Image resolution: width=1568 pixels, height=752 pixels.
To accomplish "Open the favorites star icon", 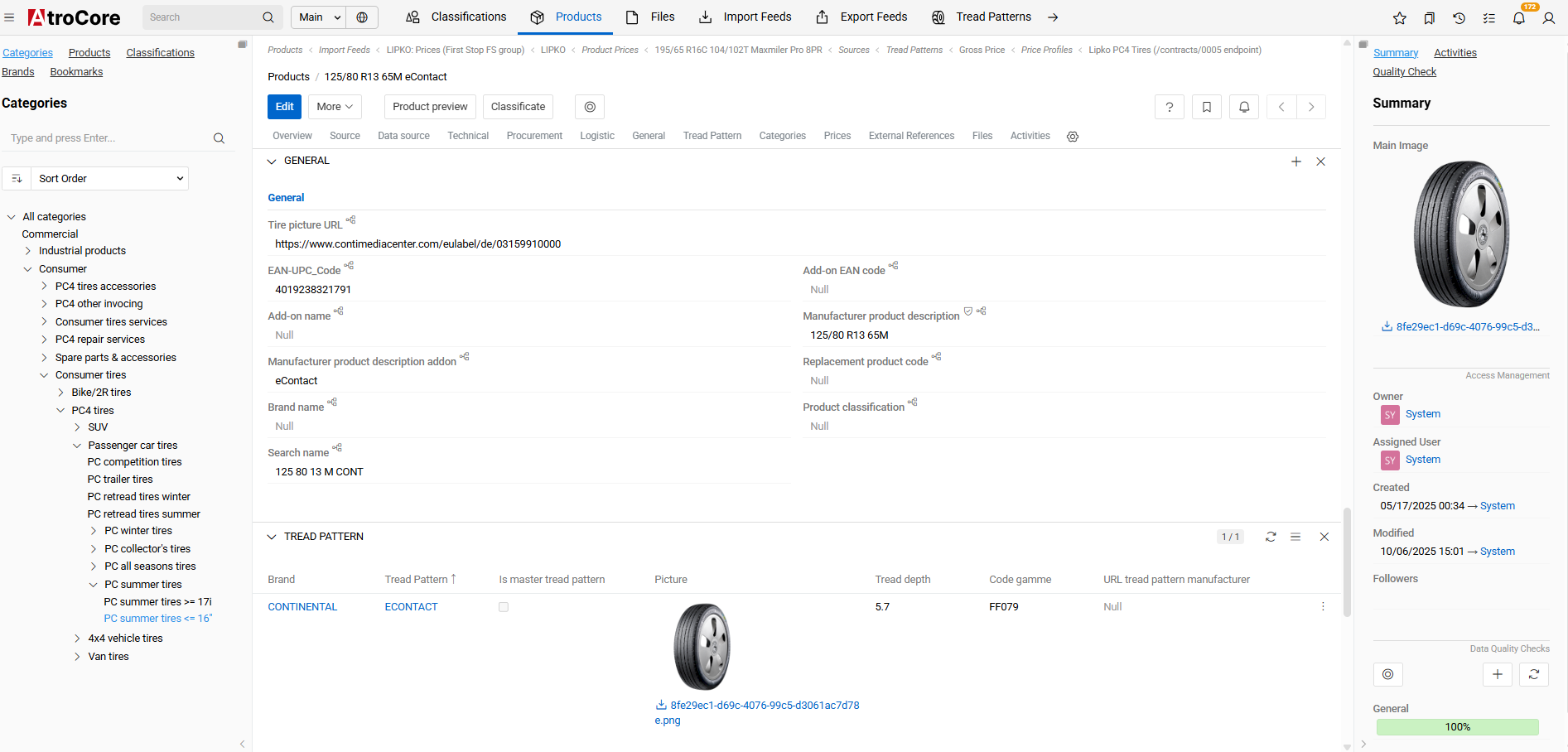I will tap(1400, 17).
